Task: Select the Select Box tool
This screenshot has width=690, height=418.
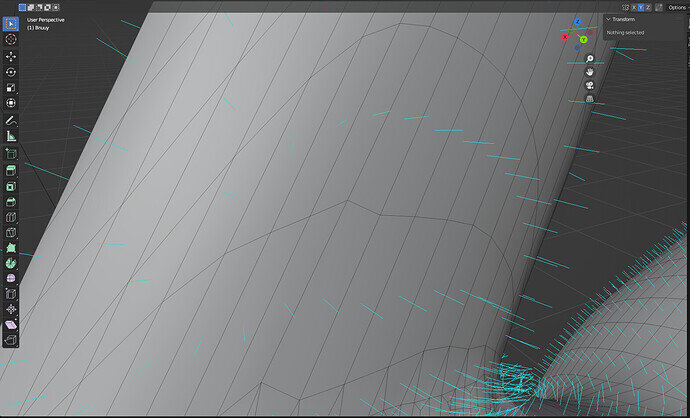Action: point(11,24)
